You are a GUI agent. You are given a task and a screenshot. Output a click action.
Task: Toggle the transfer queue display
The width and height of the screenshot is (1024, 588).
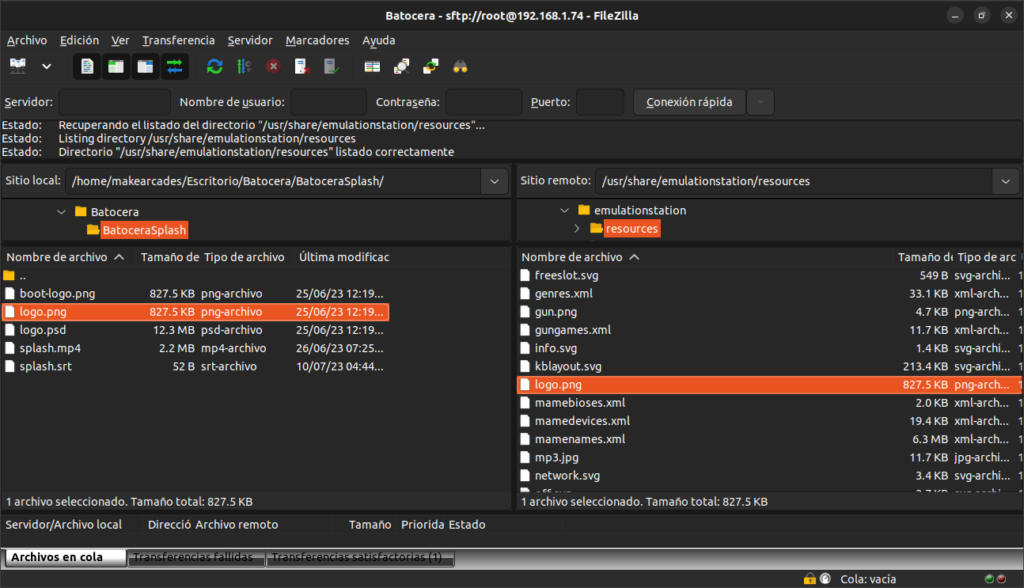point(174,66)
